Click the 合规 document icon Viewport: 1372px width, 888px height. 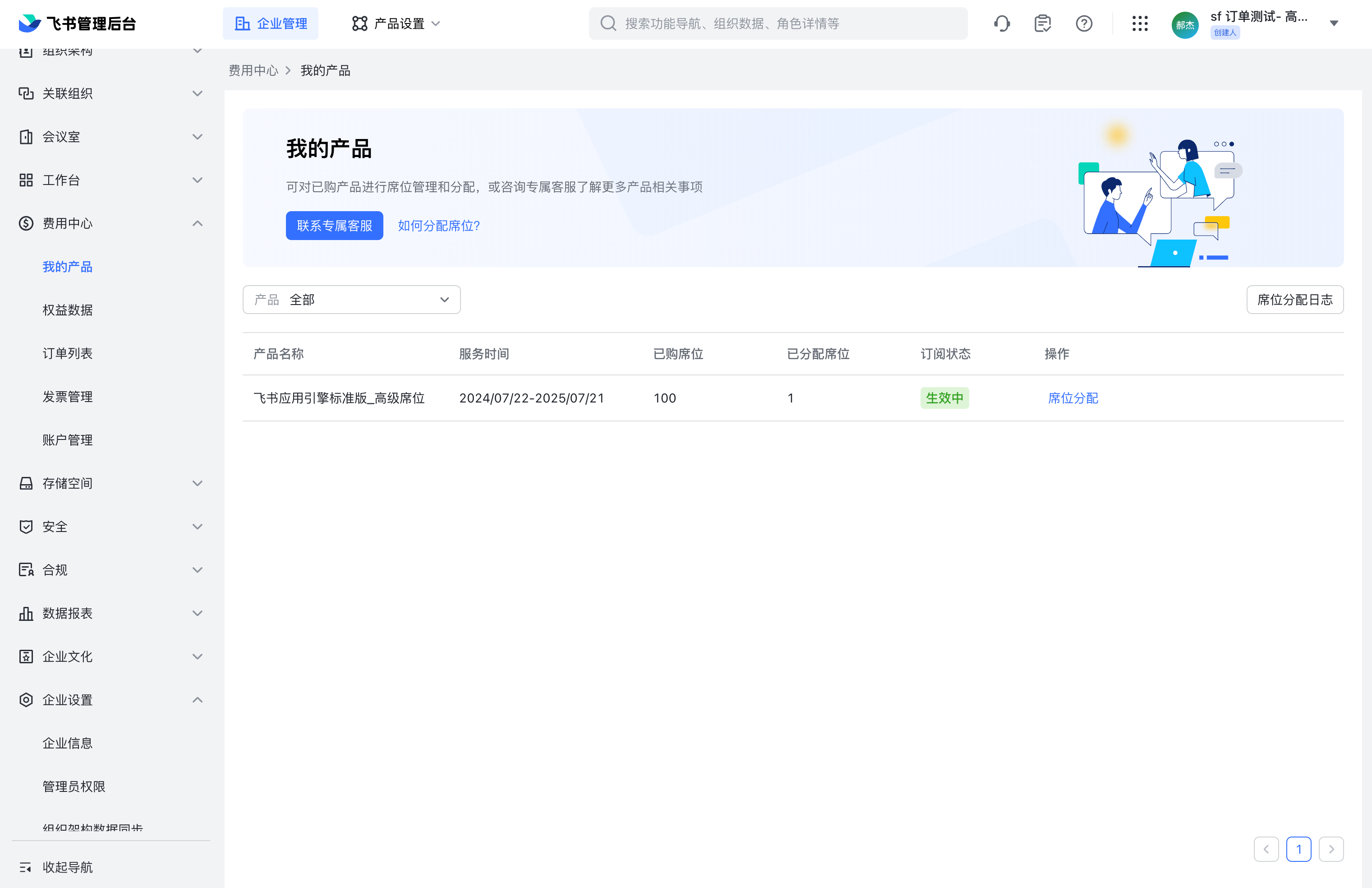(26, 570)
